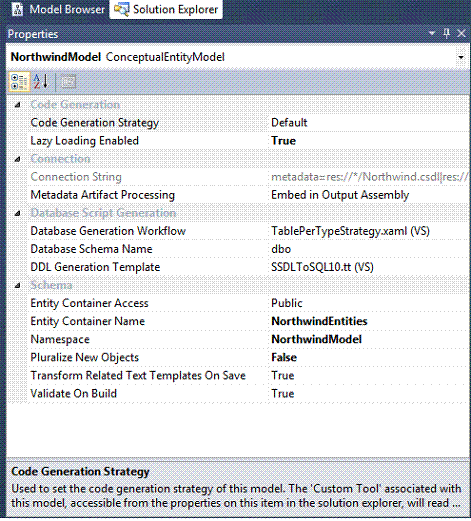
Task: Switch to the Model Browser tab
Action: 57,9
